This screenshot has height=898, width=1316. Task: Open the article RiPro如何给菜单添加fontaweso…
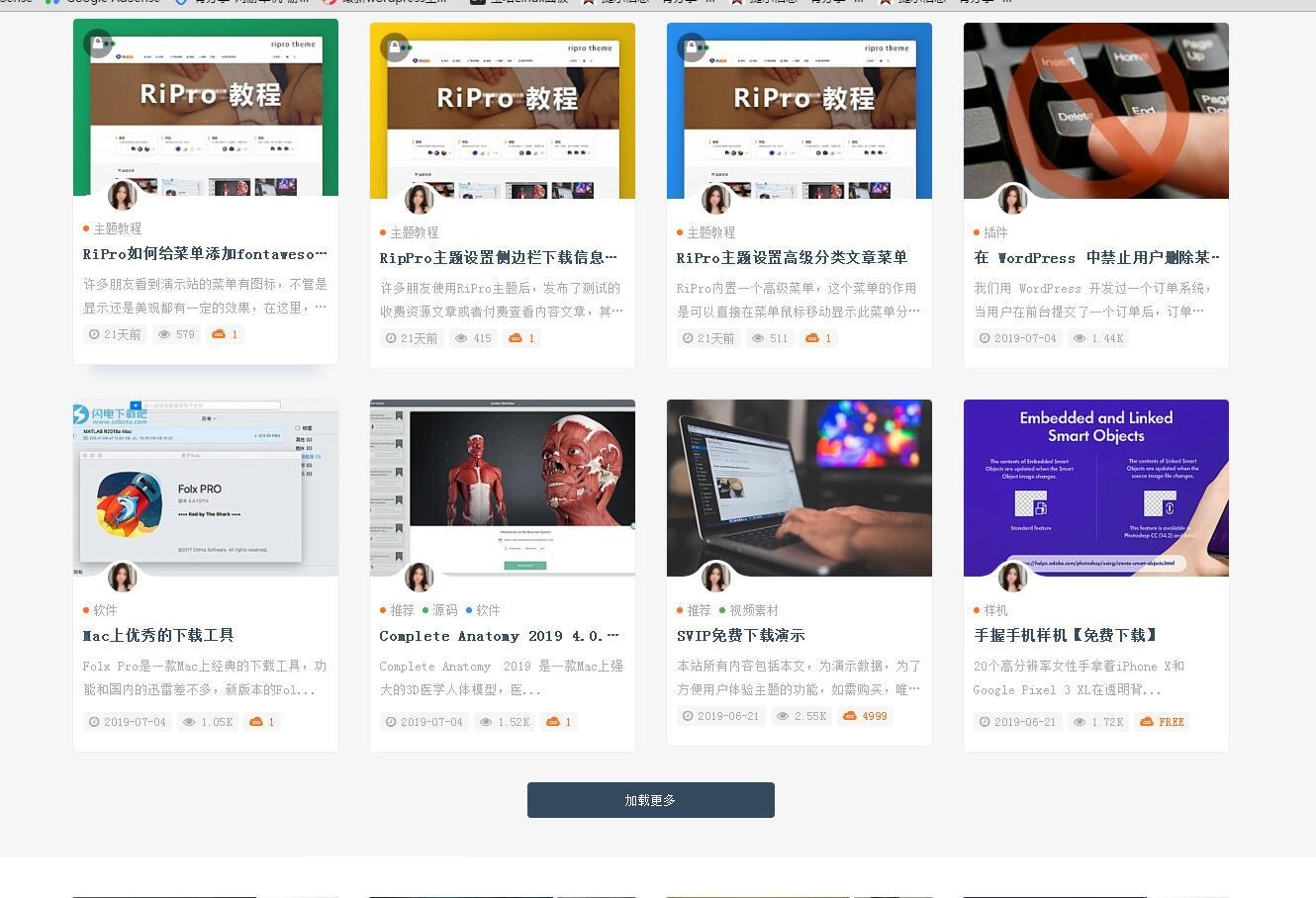[x=205, y=254]
